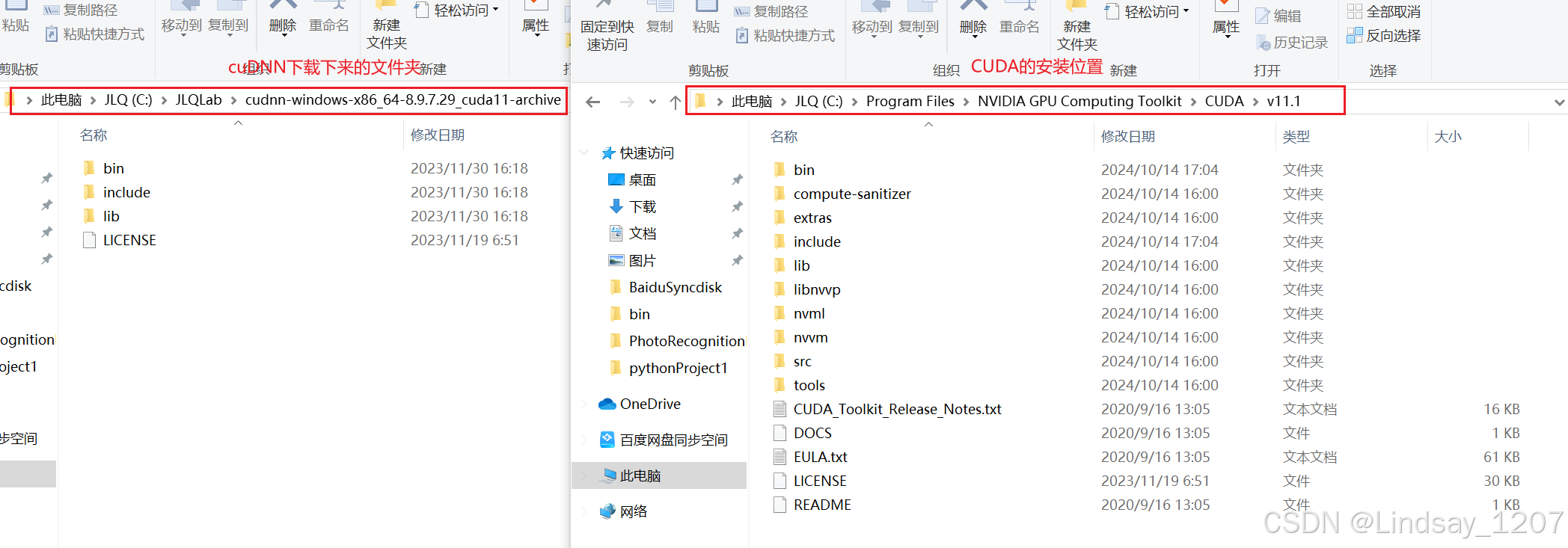Image resolution: width=1568 pixels, height=548 pixels.
Task: Go up one level in CUDA window
Action: coord(676,102)
